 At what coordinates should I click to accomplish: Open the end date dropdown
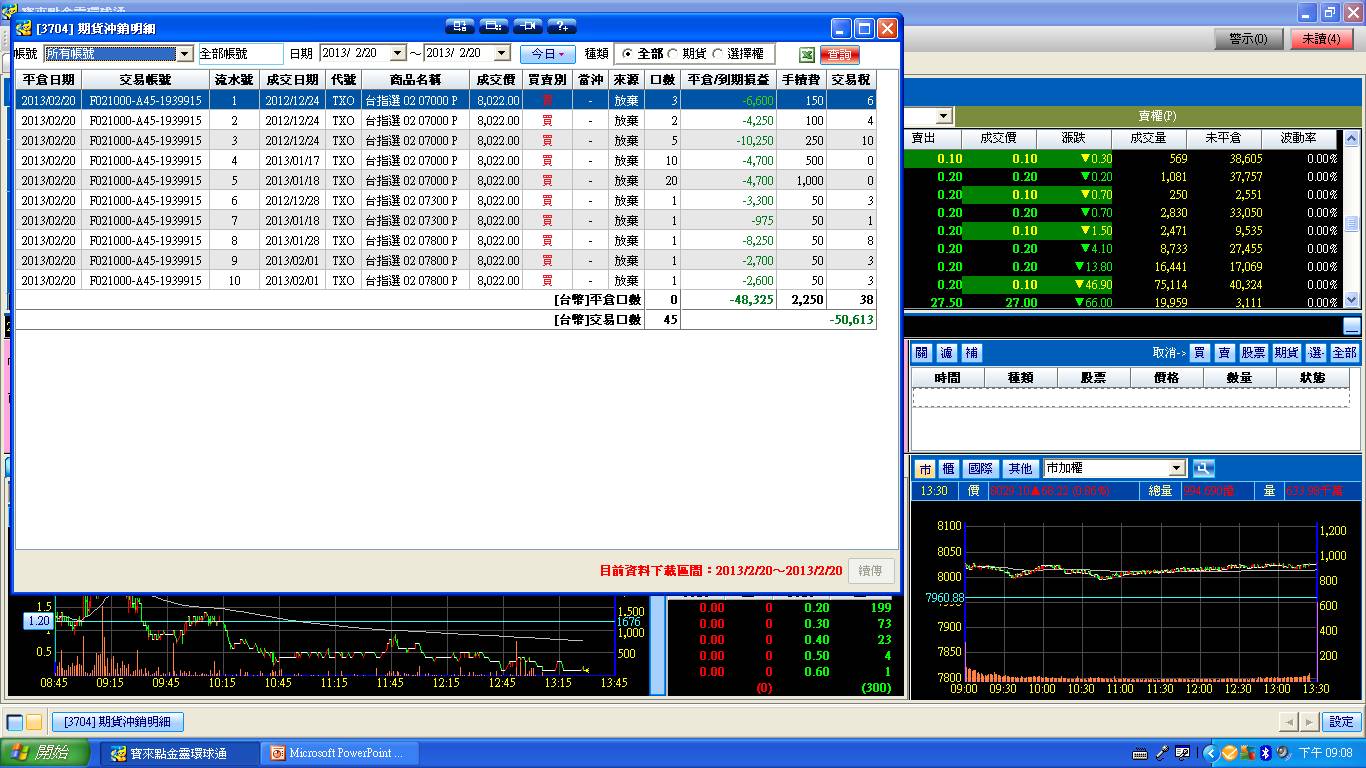pos(502,54)
